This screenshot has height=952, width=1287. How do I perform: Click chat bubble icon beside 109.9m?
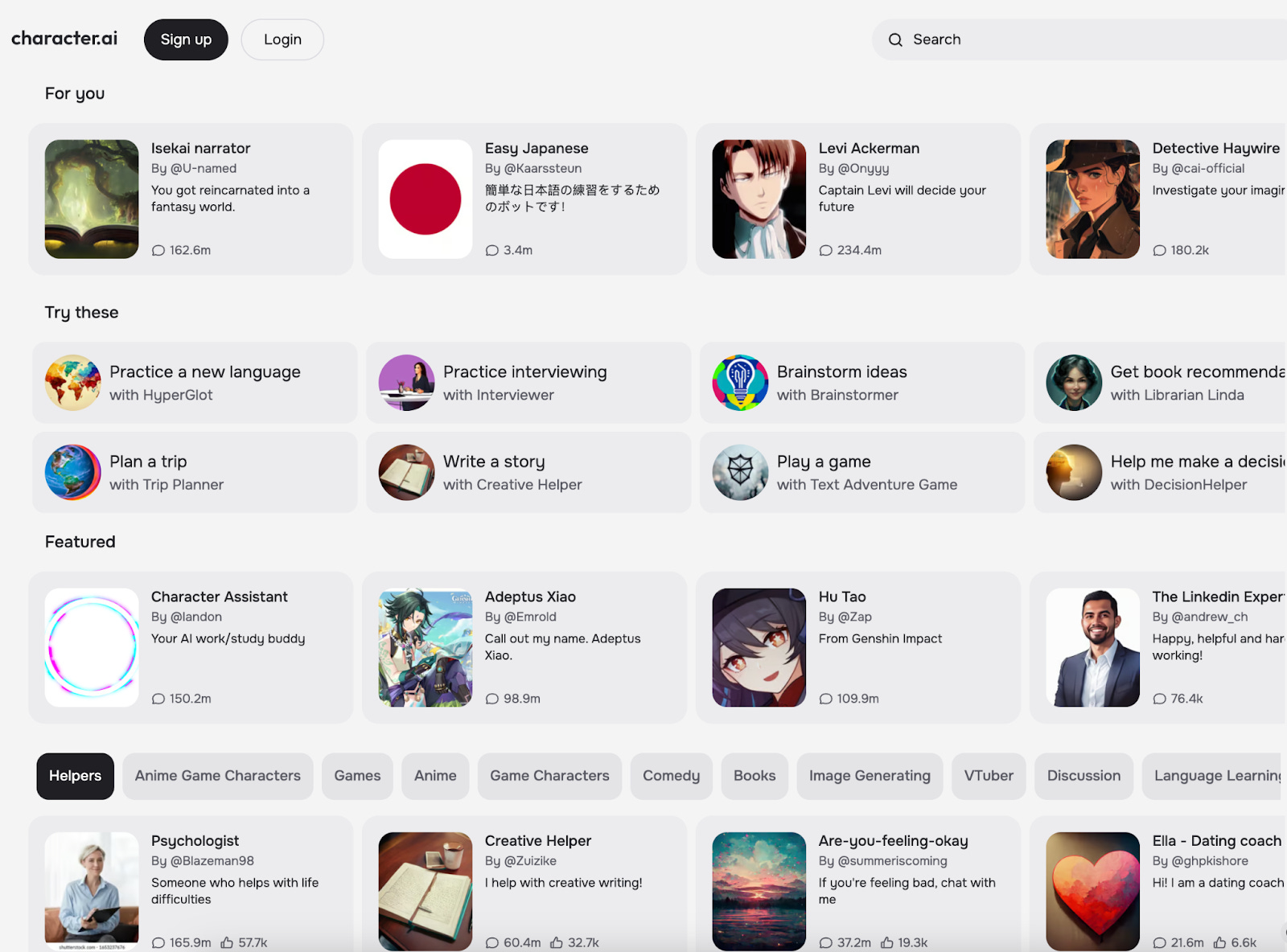(x=826, y=700)
